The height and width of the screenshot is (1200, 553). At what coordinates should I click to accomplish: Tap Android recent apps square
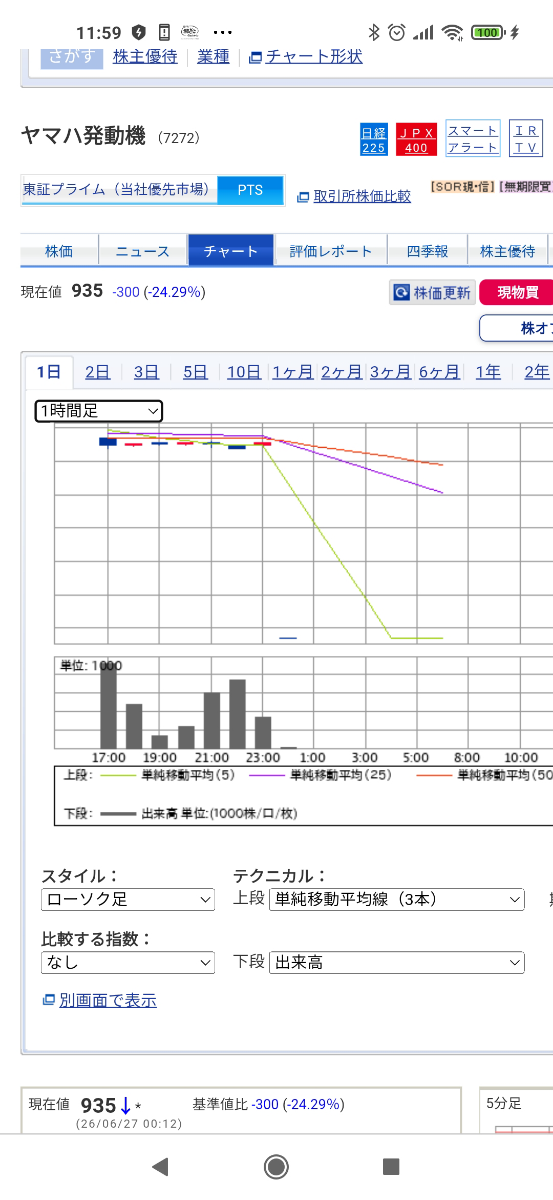pyautogui.click(x=392, y=1166)
